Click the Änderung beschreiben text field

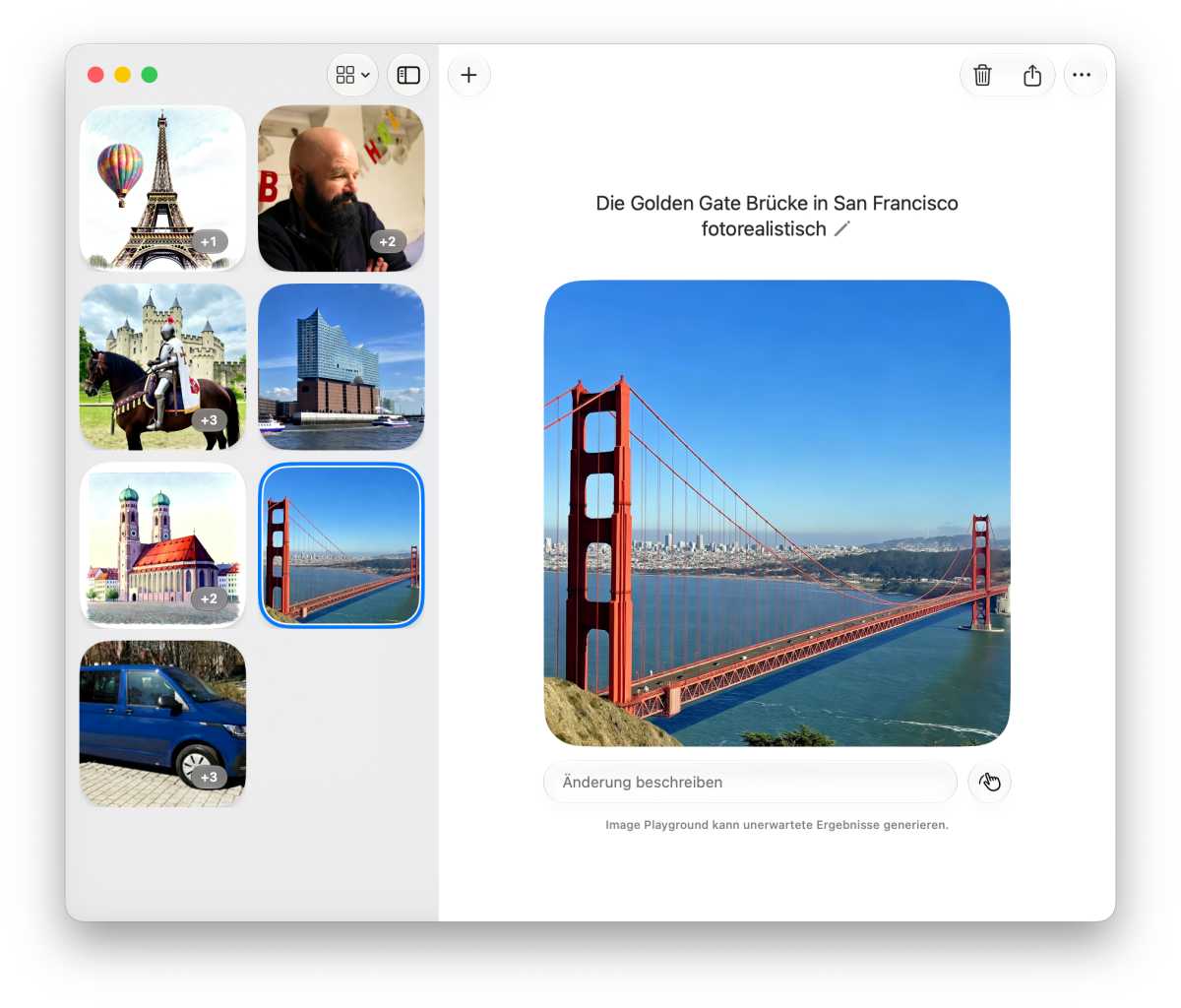(750, 783)
